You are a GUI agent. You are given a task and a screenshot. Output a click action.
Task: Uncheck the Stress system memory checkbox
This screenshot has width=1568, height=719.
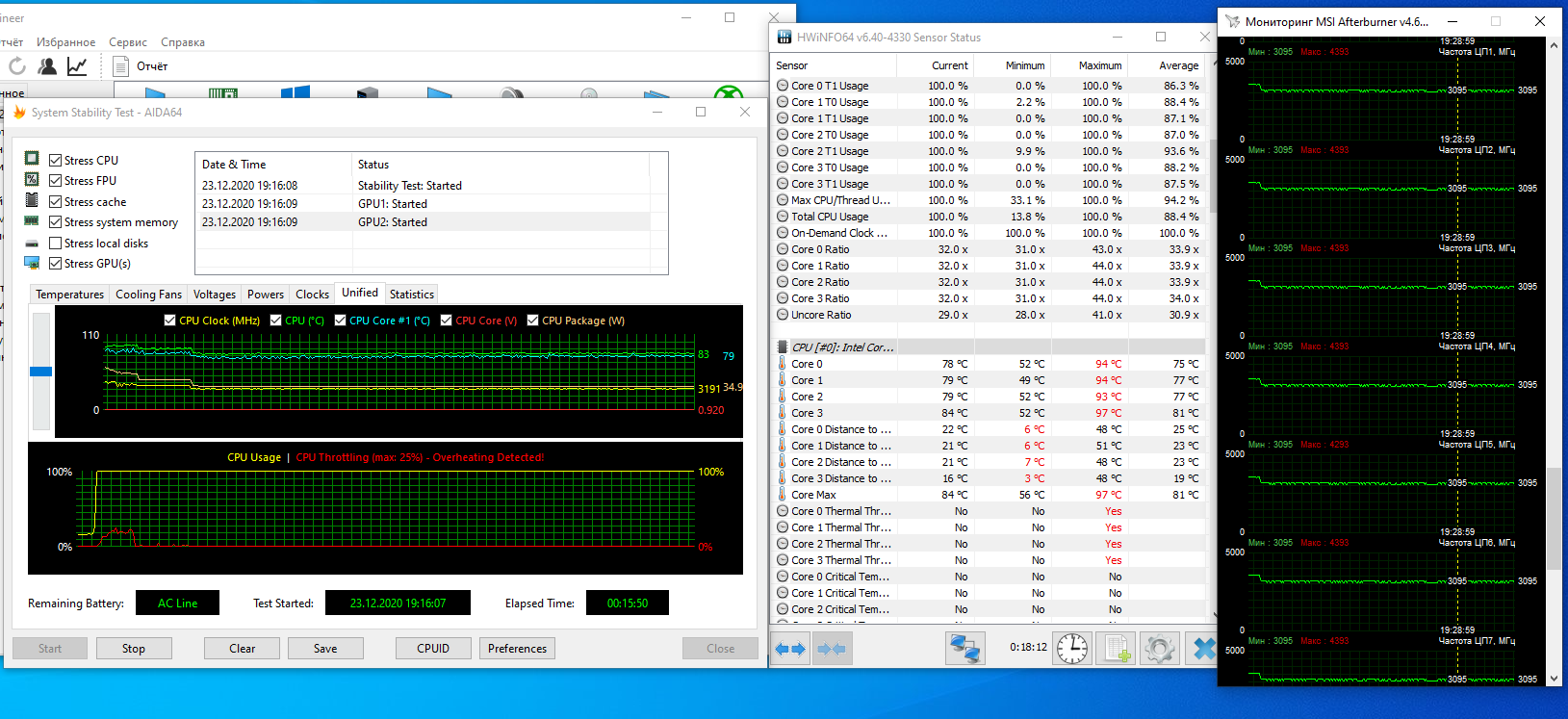[x=56, y=222]
